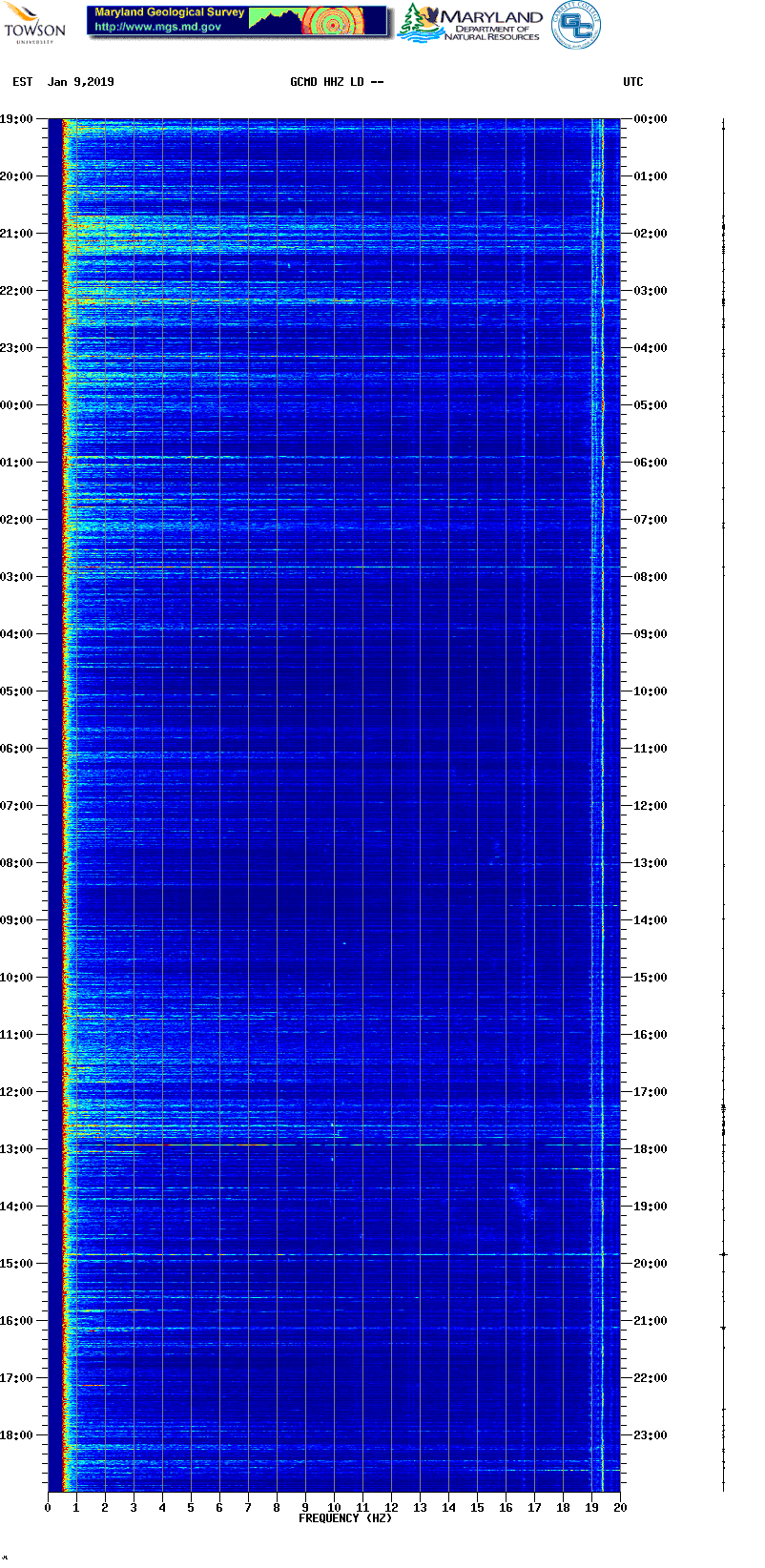Click the Towson University logo
The width and height of the screenshot is (765, 1568).
34,23
